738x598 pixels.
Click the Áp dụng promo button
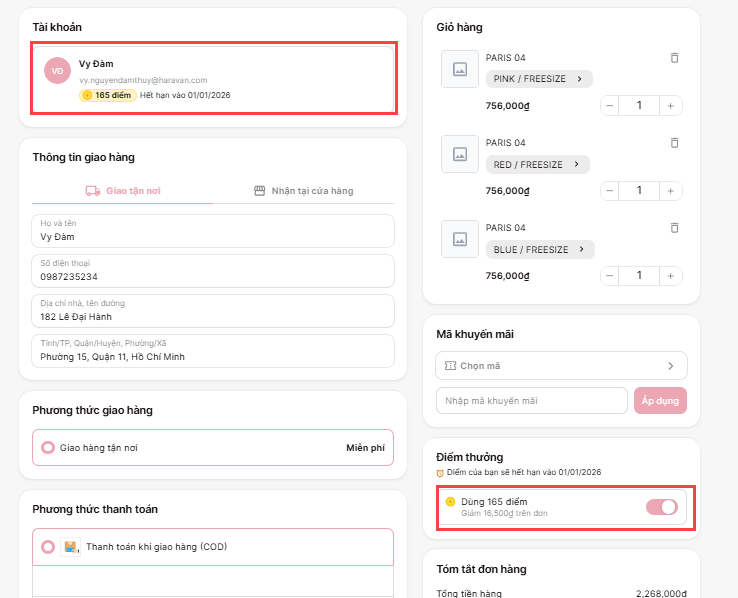pyautogui.click(x=660, y=400)
